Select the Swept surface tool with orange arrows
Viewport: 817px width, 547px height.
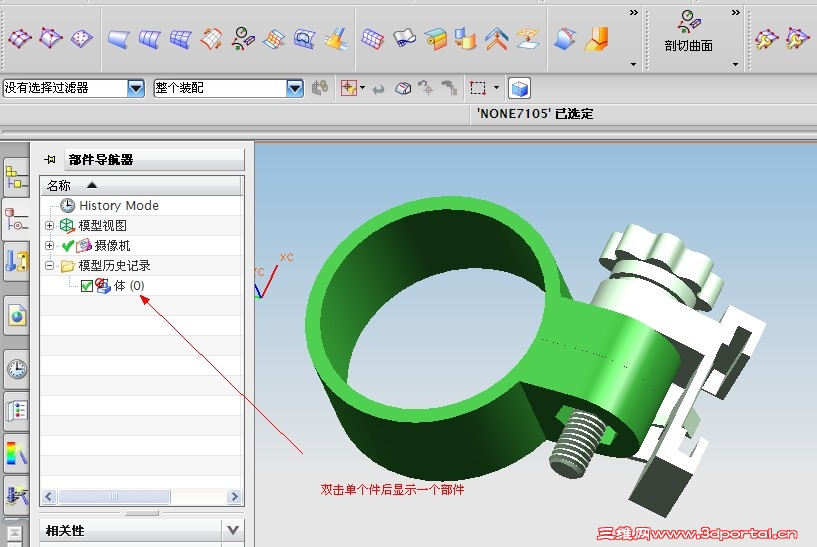point(212,39)
